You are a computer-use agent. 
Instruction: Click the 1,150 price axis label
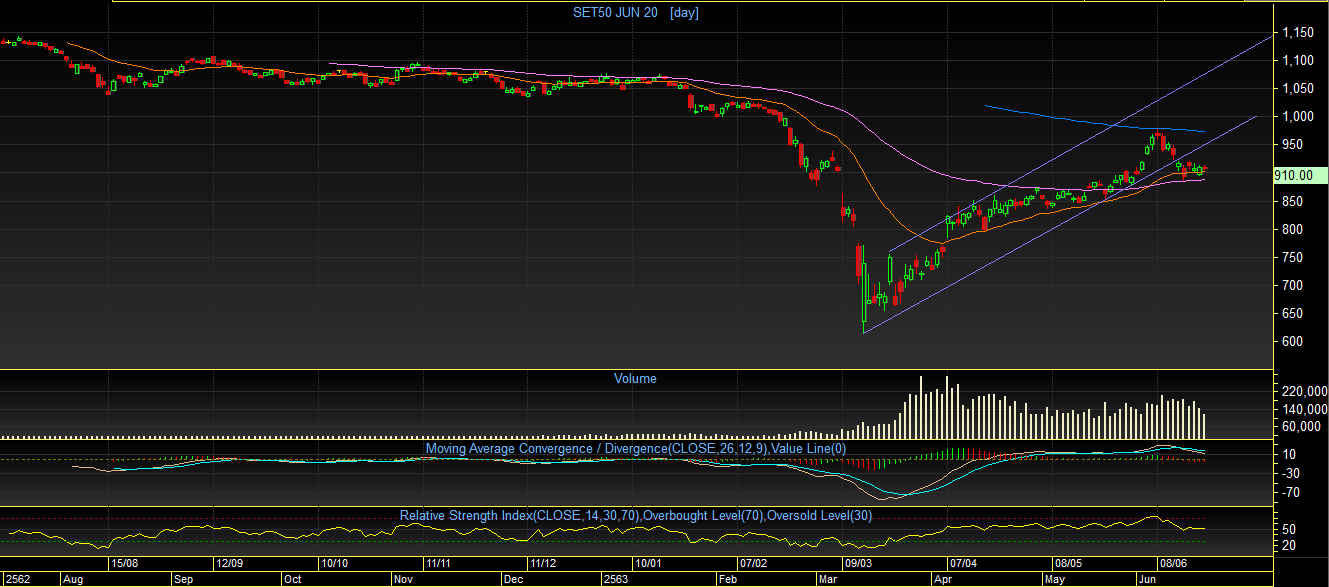click(1300, 33)
